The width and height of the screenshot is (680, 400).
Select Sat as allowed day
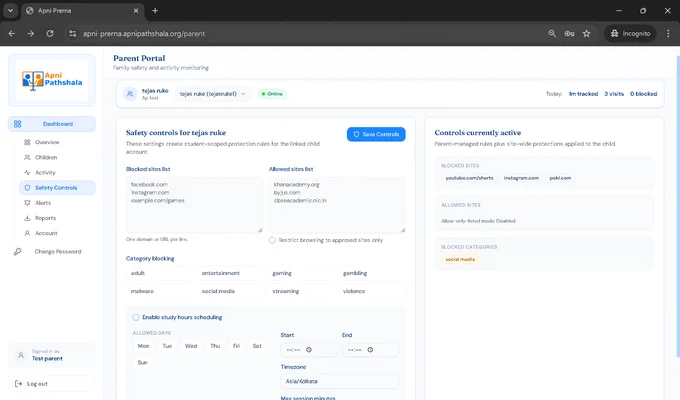coord(257,346)
